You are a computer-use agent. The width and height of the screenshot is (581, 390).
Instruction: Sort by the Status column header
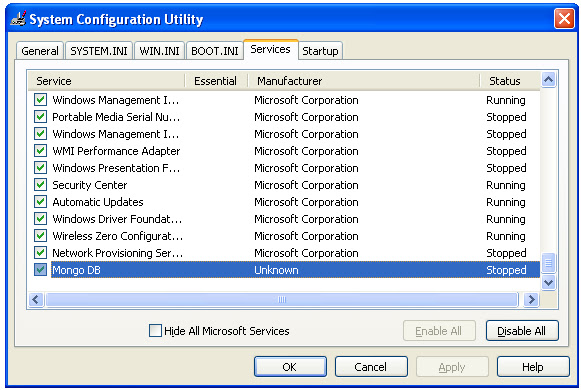[510, 81]
